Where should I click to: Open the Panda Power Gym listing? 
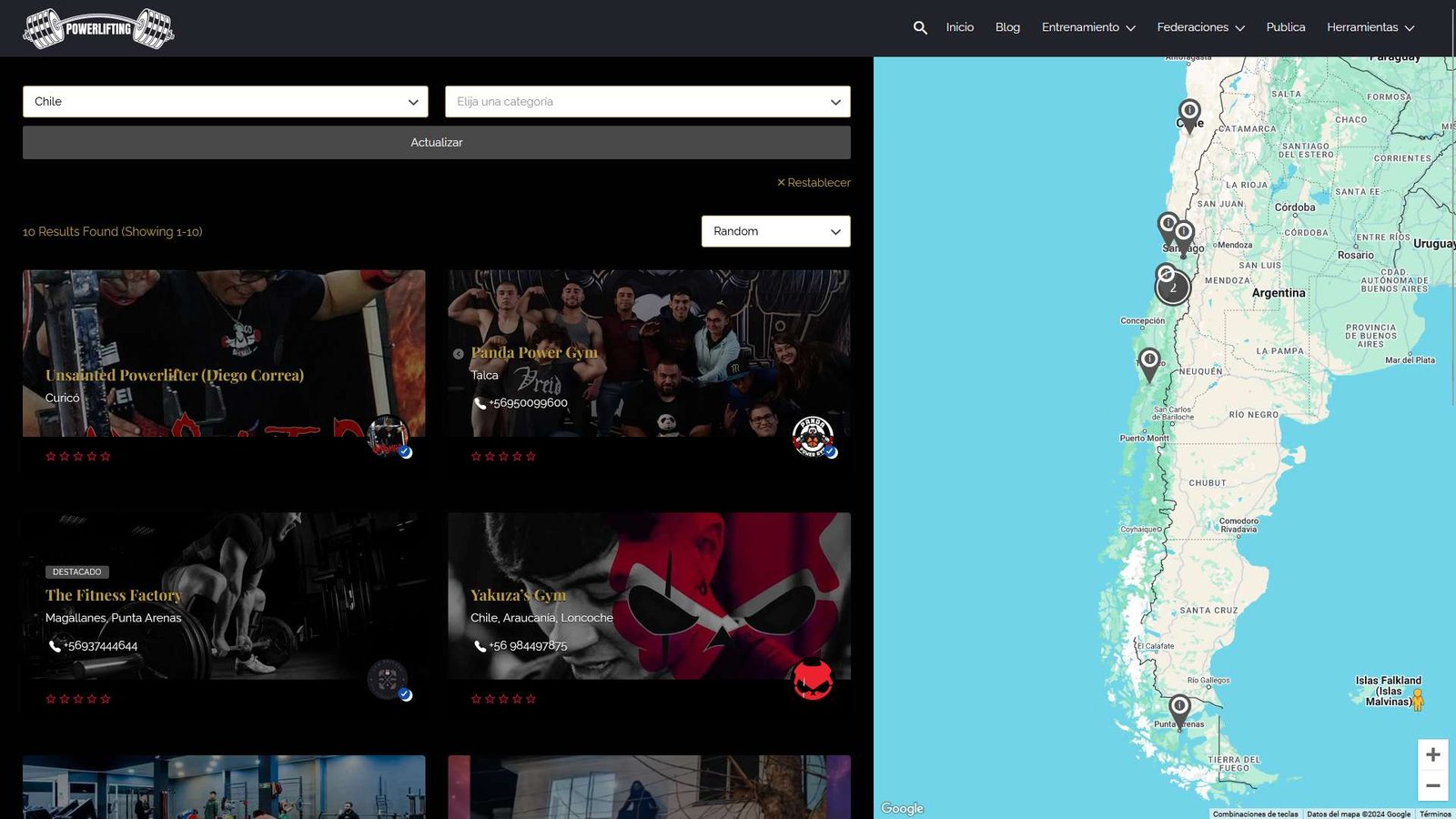tap(534, 352)
